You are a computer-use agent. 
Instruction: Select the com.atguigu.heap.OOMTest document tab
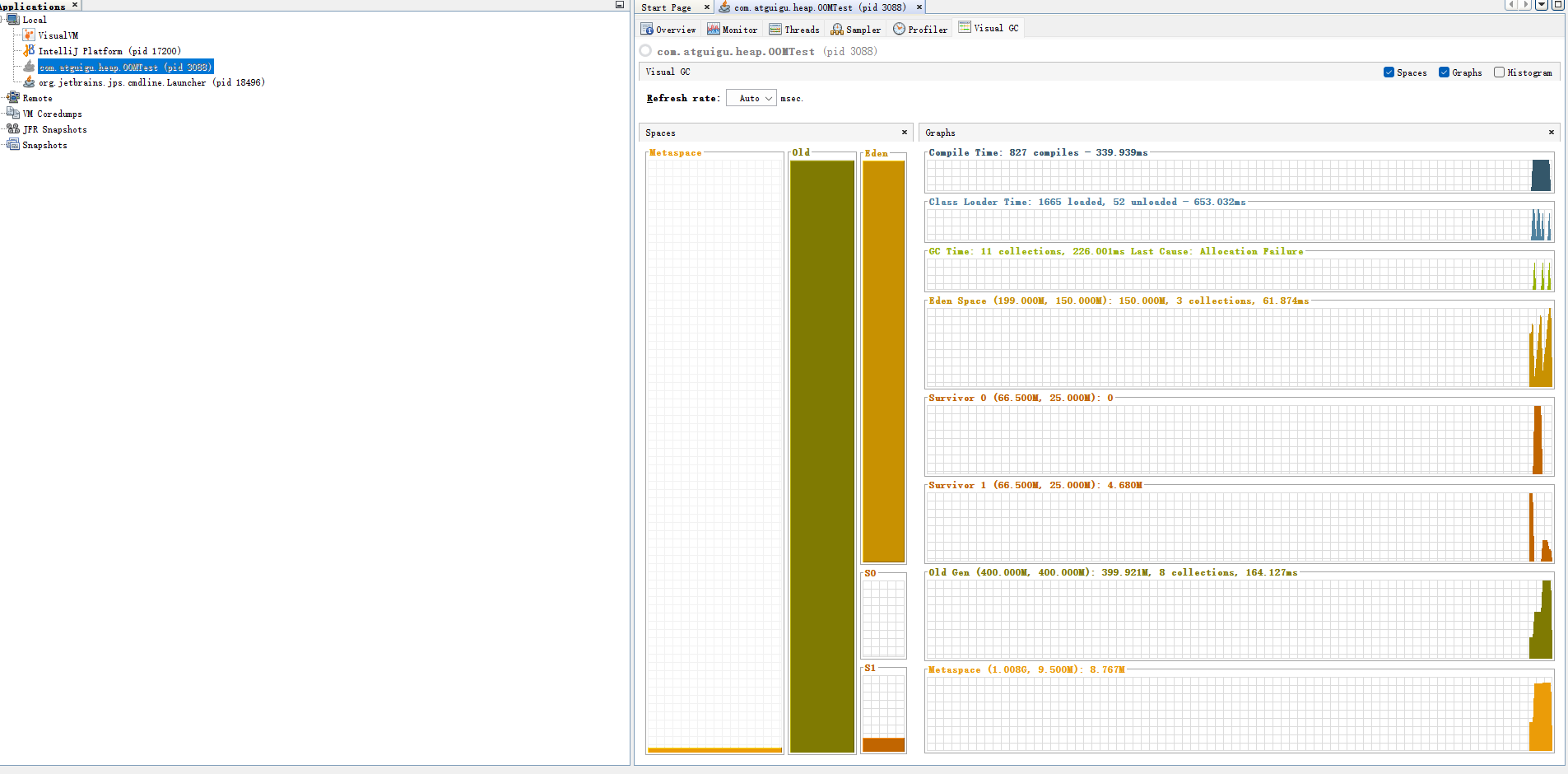click(x=820, y=7)
